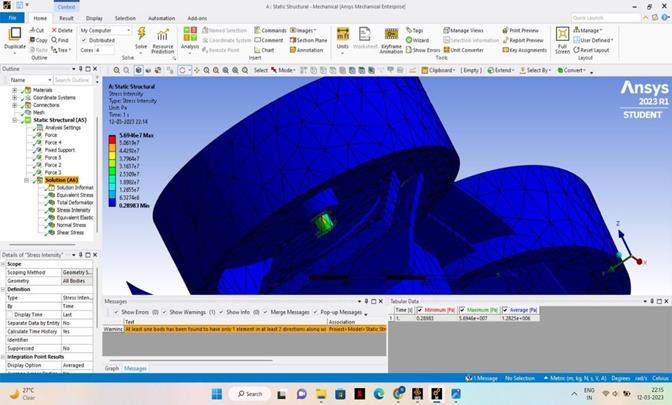
Task: Uncheck the Minimum [Pa] column checkbox
Action: click(420, 309)
